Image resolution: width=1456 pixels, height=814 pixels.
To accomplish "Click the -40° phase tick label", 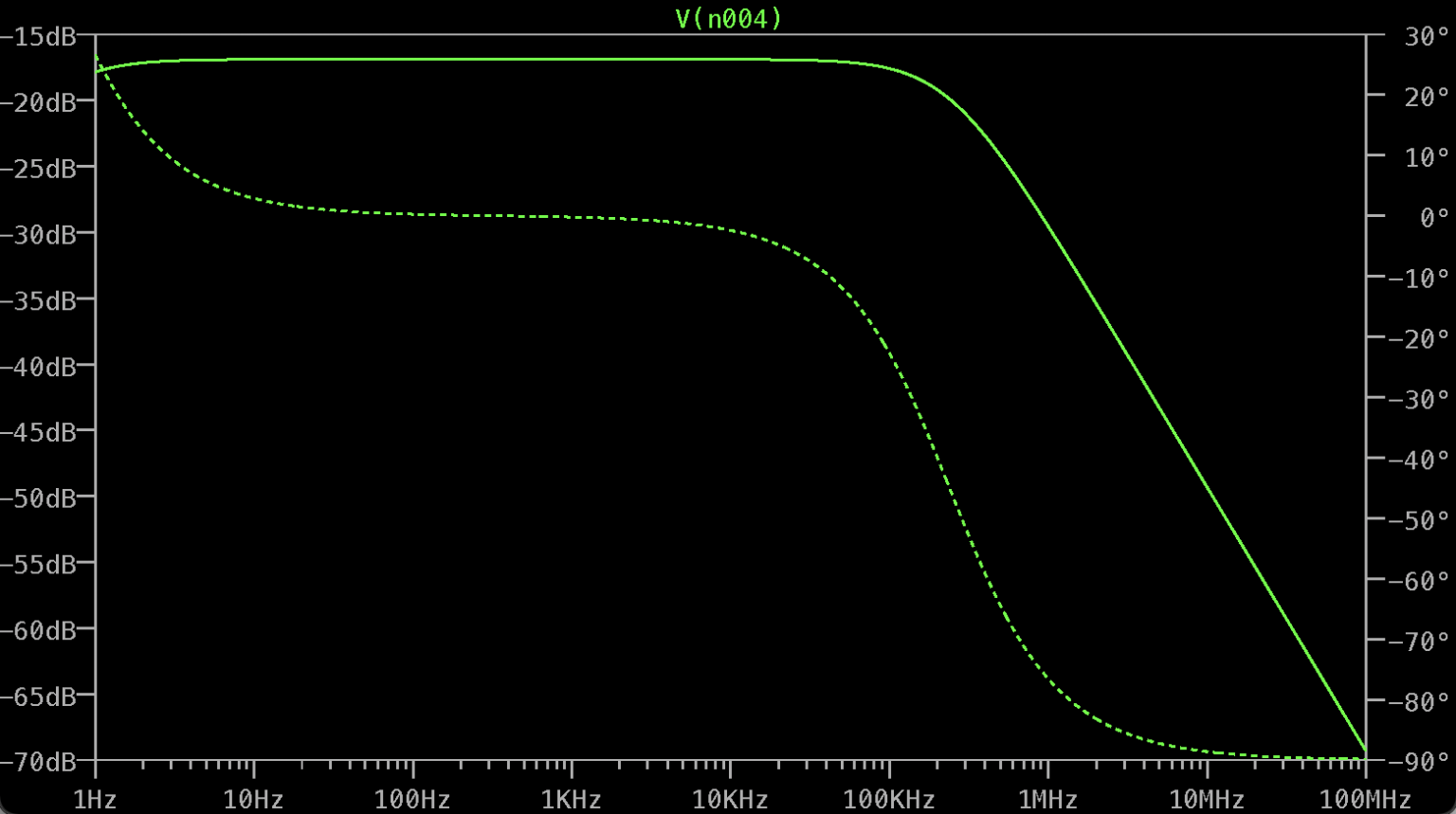I will coord(1419,461).
